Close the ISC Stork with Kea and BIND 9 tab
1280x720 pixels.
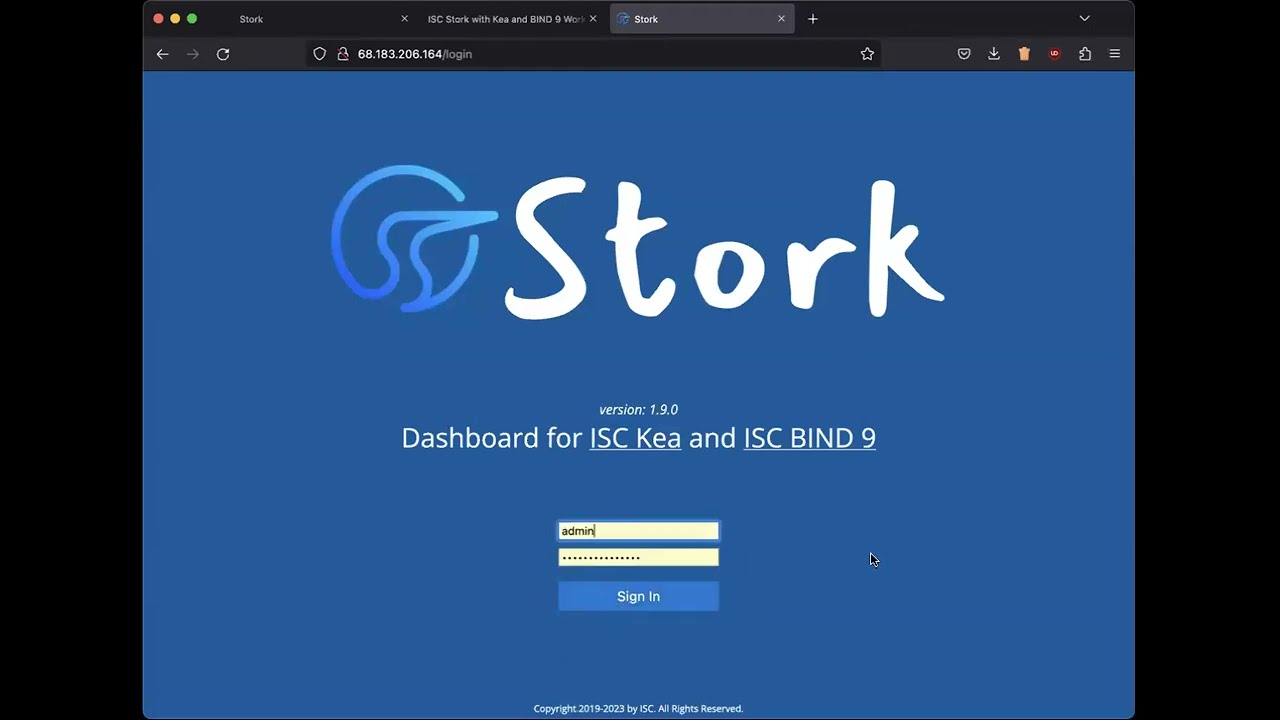coord(593,19)
